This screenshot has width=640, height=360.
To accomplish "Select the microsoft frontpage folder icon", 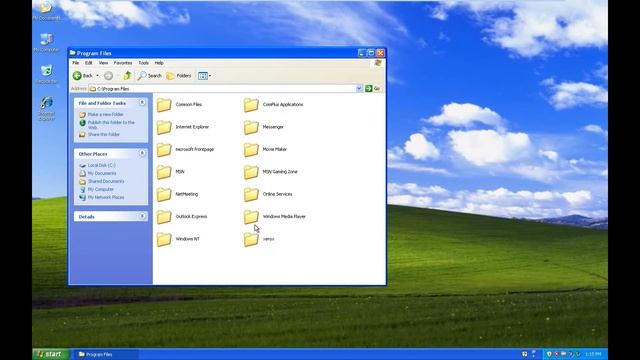I will click(164, 150).
